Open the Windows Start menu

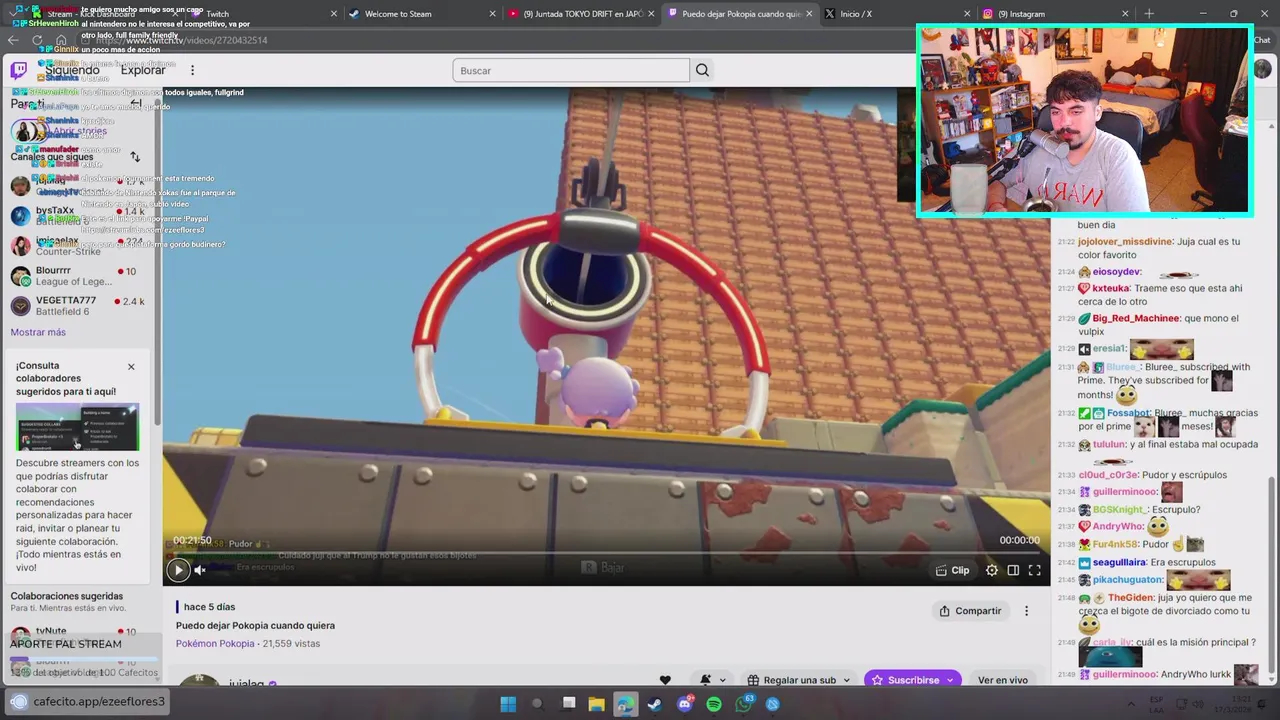(x=508, y=704)
